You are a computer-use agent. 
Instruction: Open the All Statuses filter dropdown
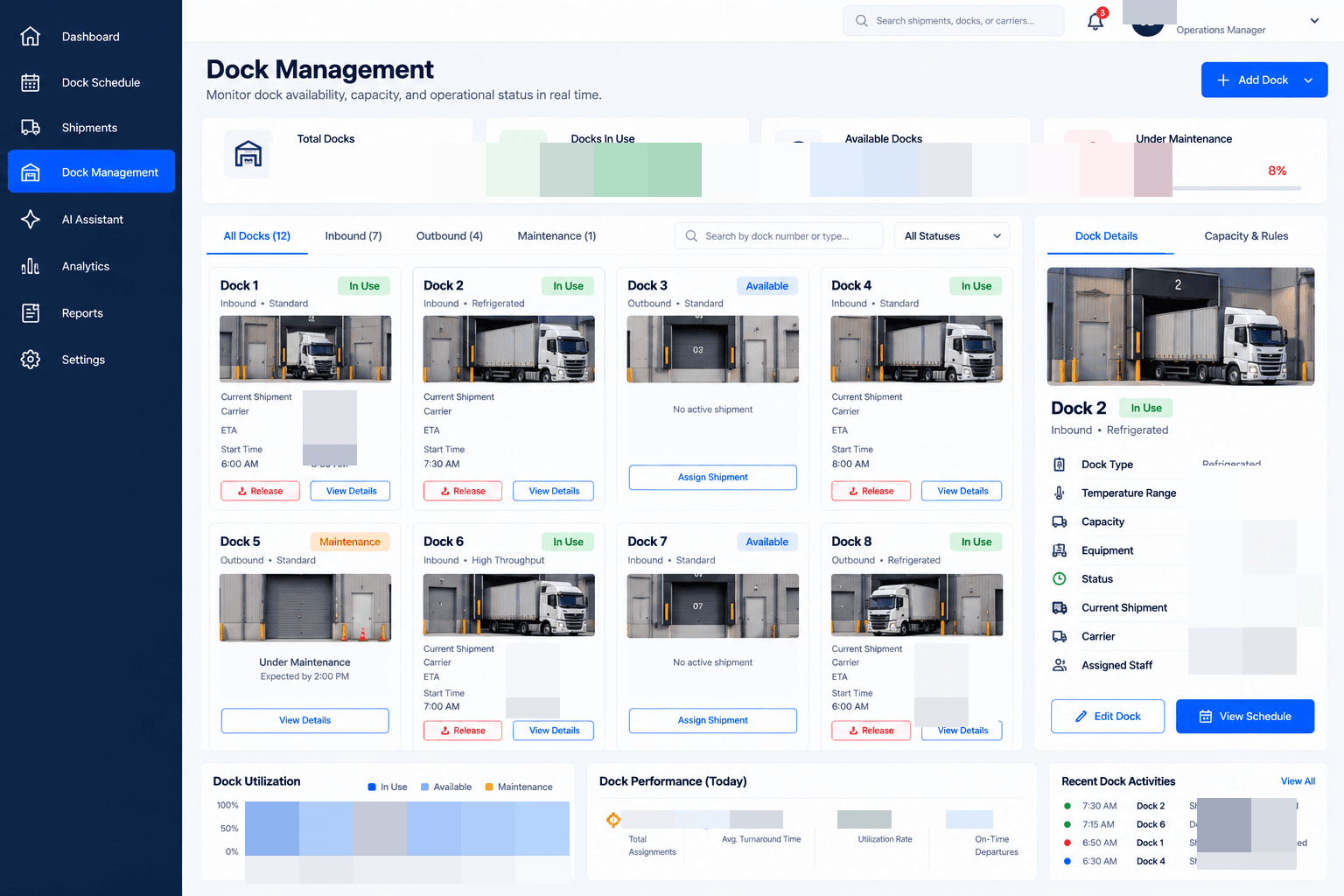[x=952, y=236]
